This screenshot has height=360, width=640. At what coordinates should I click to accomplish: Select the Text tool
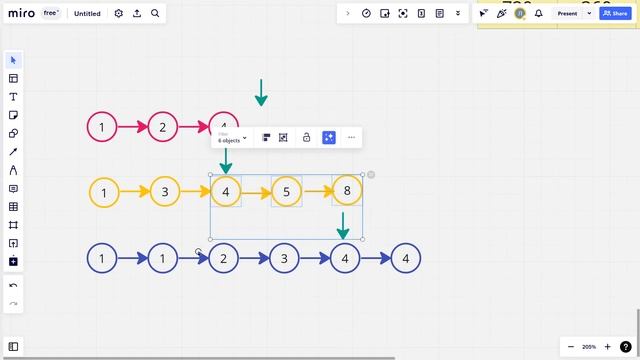pyautogui.click(x=13, y=97)
